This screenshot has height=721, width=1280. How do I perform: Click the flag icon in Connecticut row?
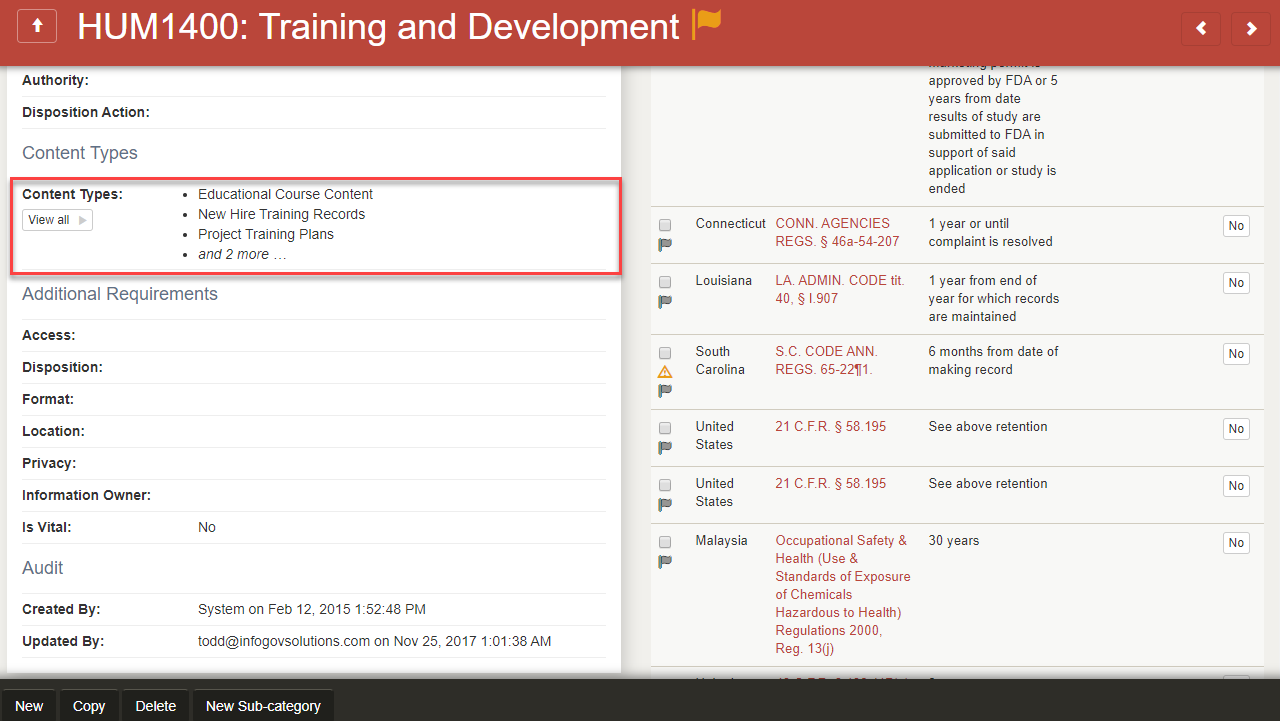[x=665, y=244]
